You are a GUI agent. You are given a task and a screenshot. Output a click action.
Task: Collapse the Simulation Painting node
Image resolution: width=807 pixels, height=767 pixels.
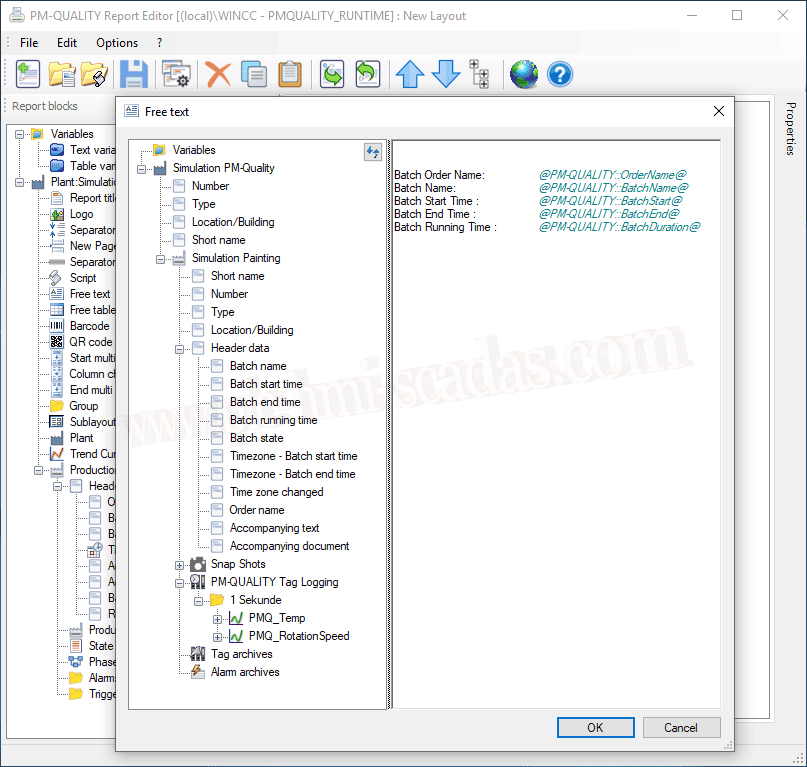click(161, 259)
